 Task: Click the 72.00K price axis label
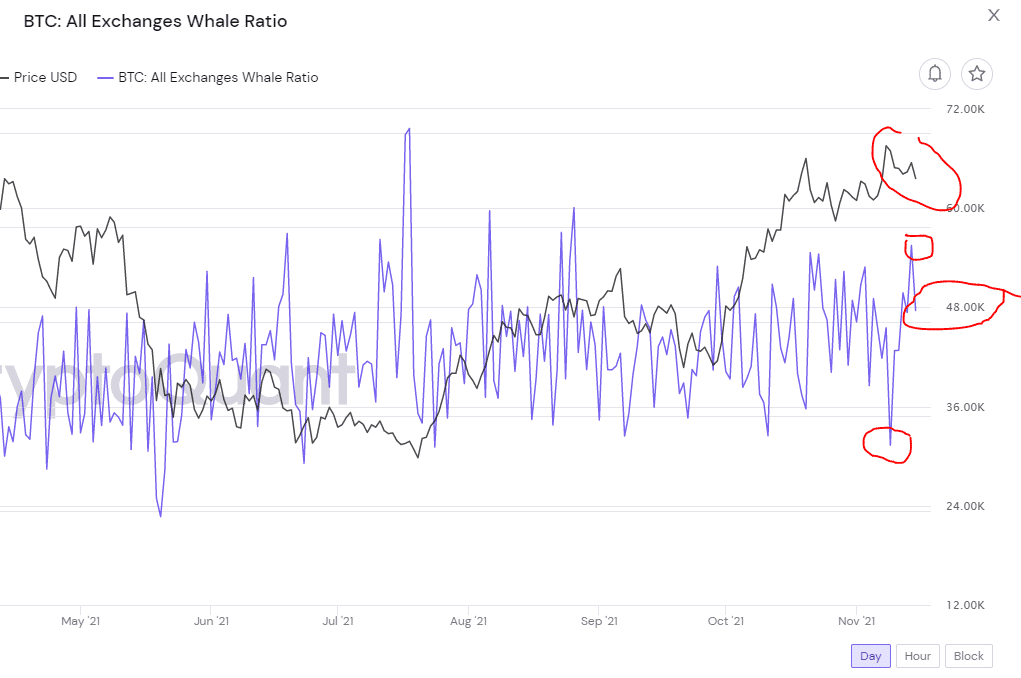958,109
